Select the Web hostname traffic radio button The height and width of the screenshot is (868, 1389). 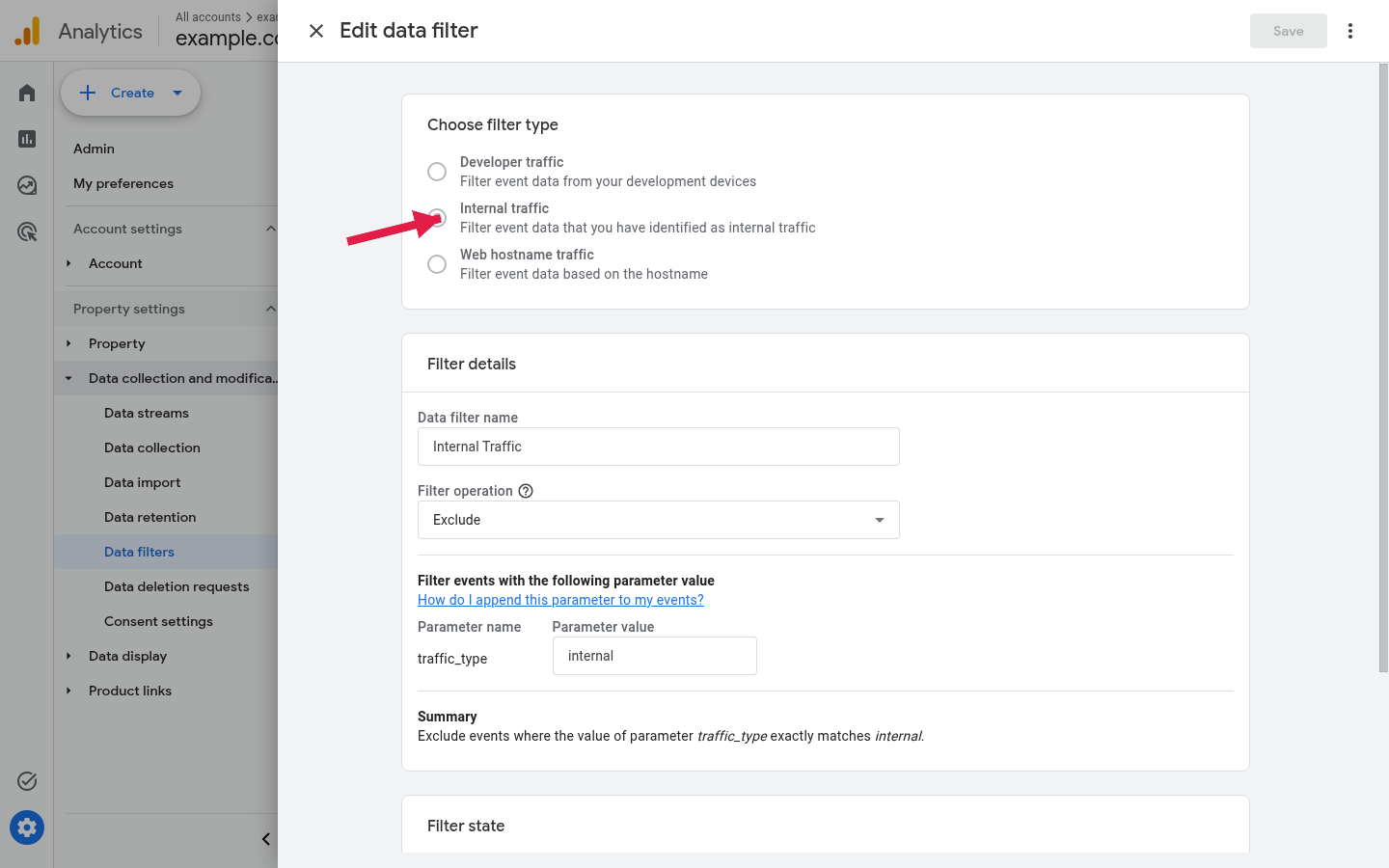pyautogui.click(x=437, y=264)
